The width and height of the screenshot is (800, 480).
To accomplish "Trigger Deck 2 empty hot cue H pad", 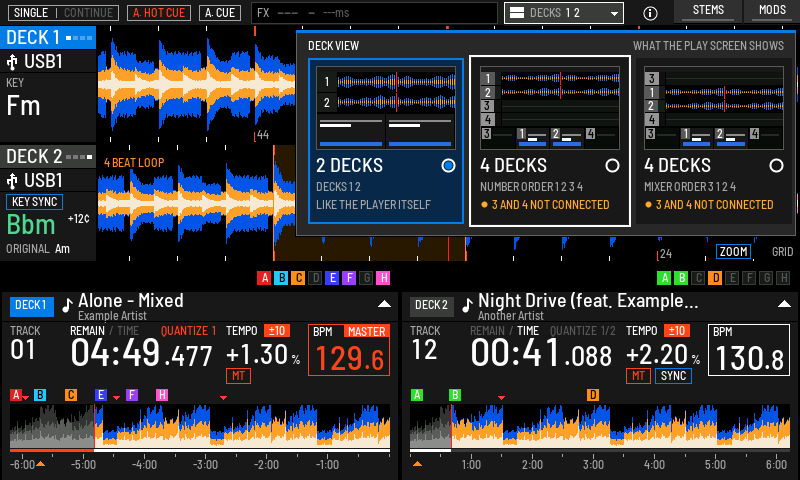I will point(783,278).
